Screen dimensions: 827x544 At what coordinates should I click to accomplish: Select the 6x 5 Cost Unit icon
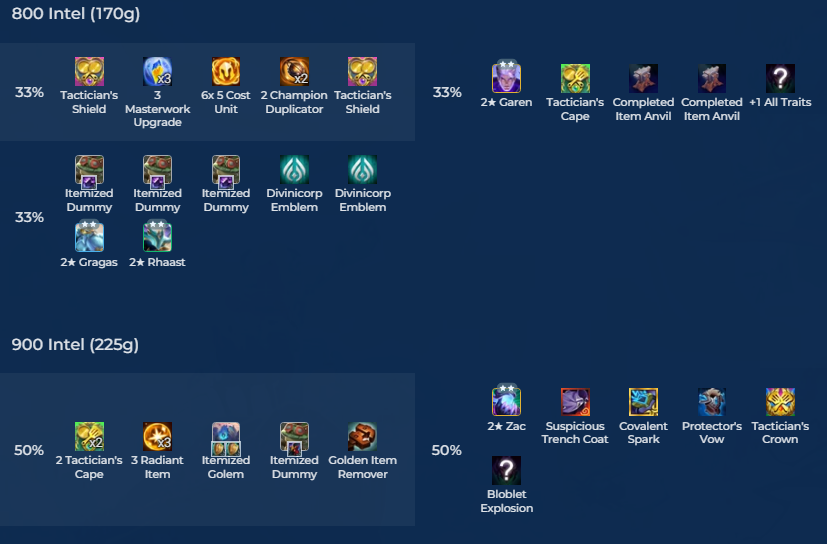pyautogui.click(x=226, y=71)
